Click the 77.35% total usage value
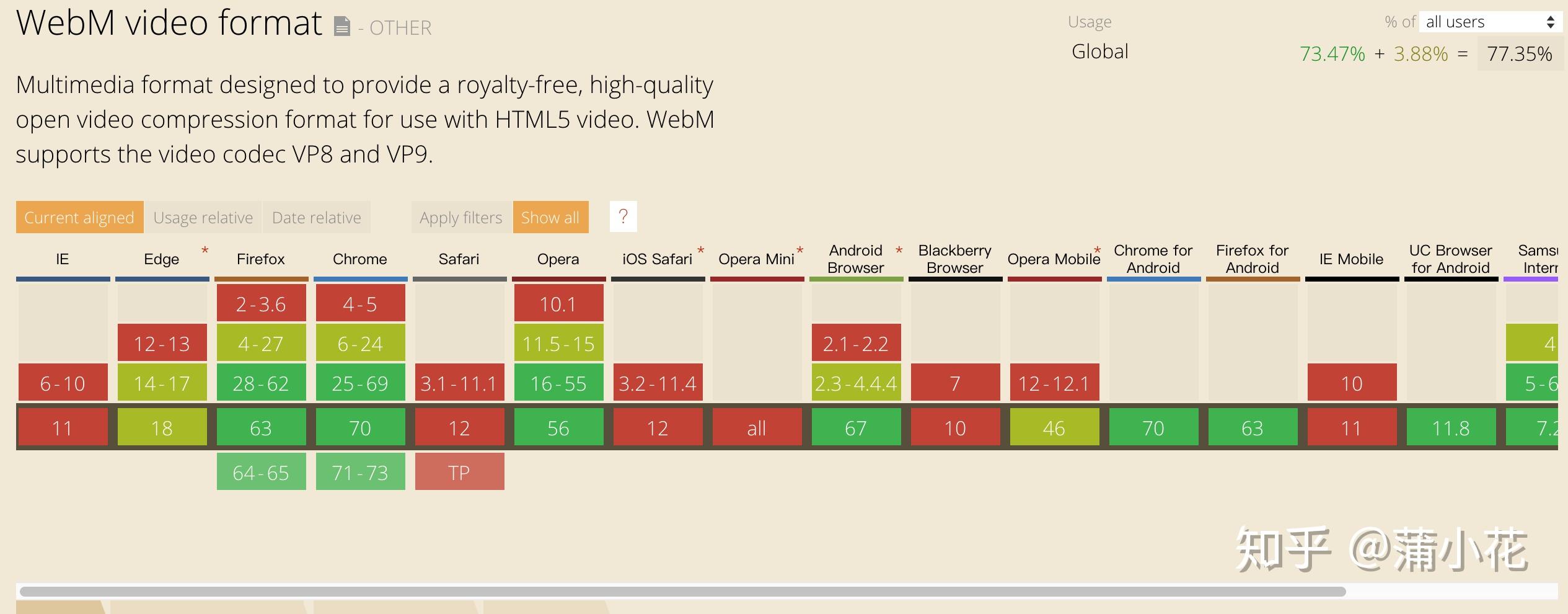Viewport: 1568px width, 614px height. (x=1519, y=54)
